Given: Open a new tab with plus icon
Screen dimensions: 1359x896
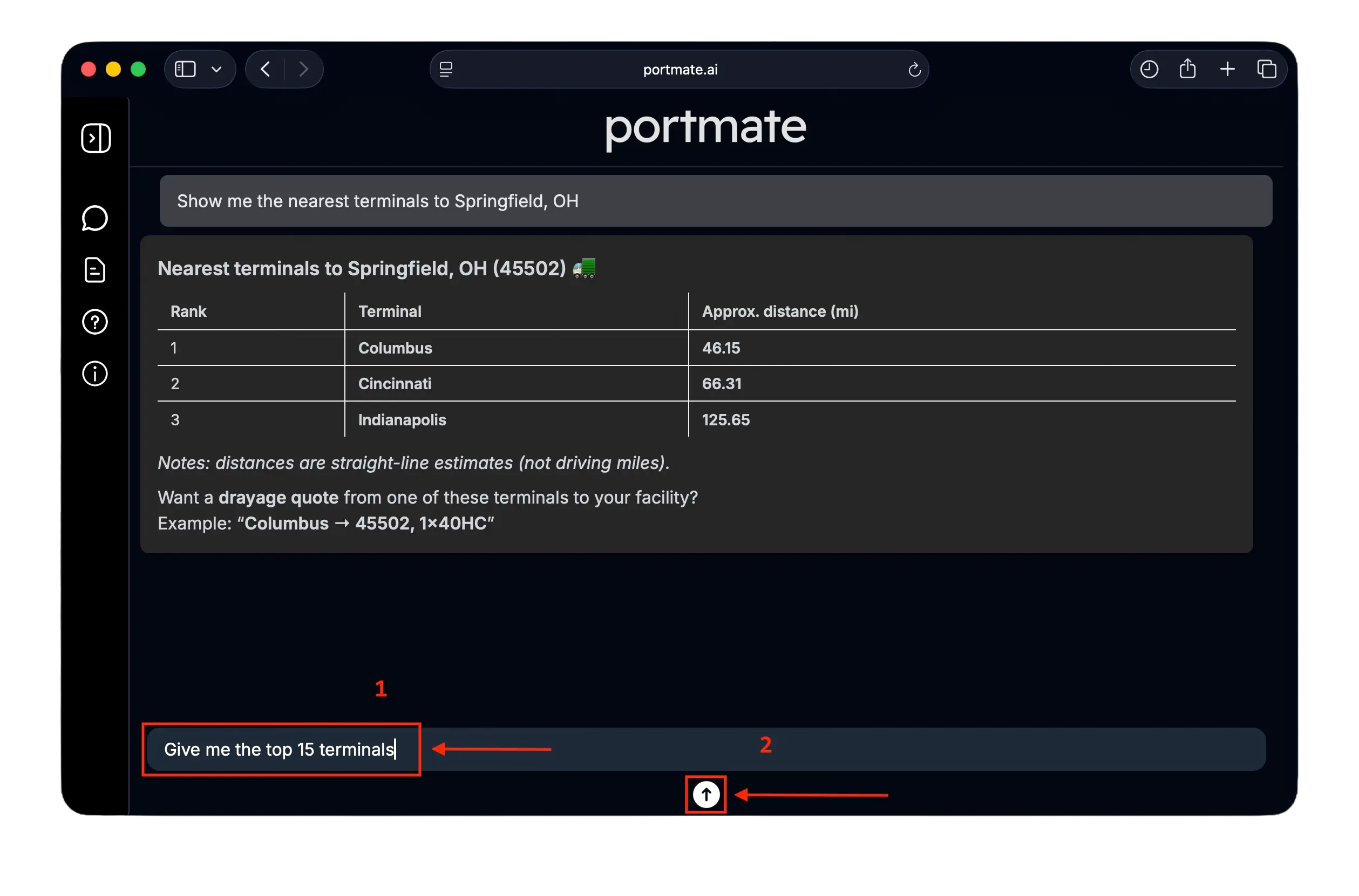Looking at the screenshot, I should pyautogui.click(x=1227, y=69).
